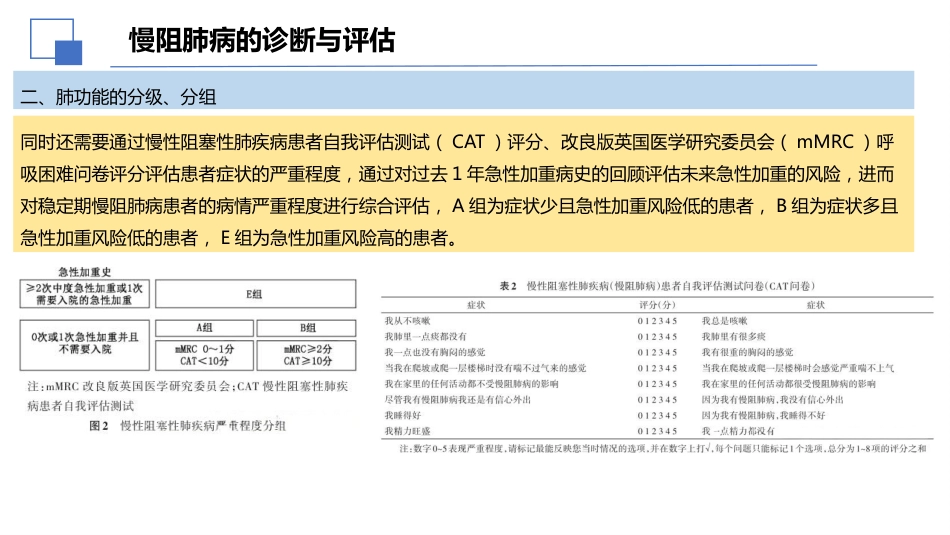Click the table footnote '注:数字0~5表现严重程度'
Screen dimensions: 950x535
(663, 449)
